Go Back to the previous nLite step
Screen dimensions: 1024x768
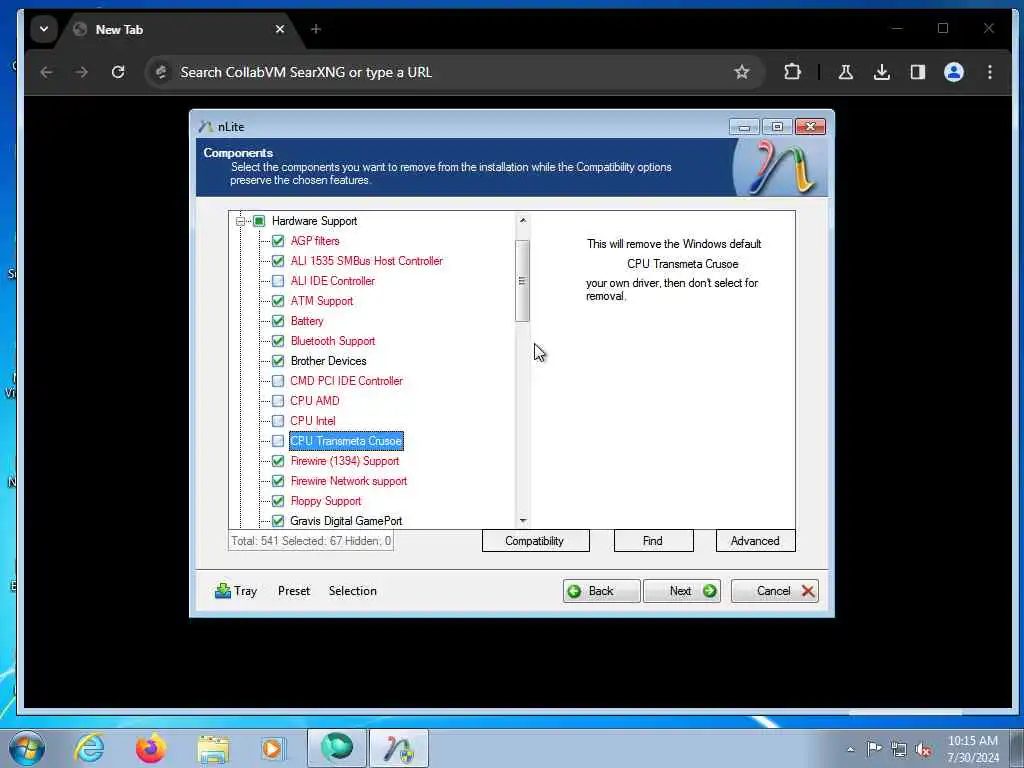coord(601,591)
